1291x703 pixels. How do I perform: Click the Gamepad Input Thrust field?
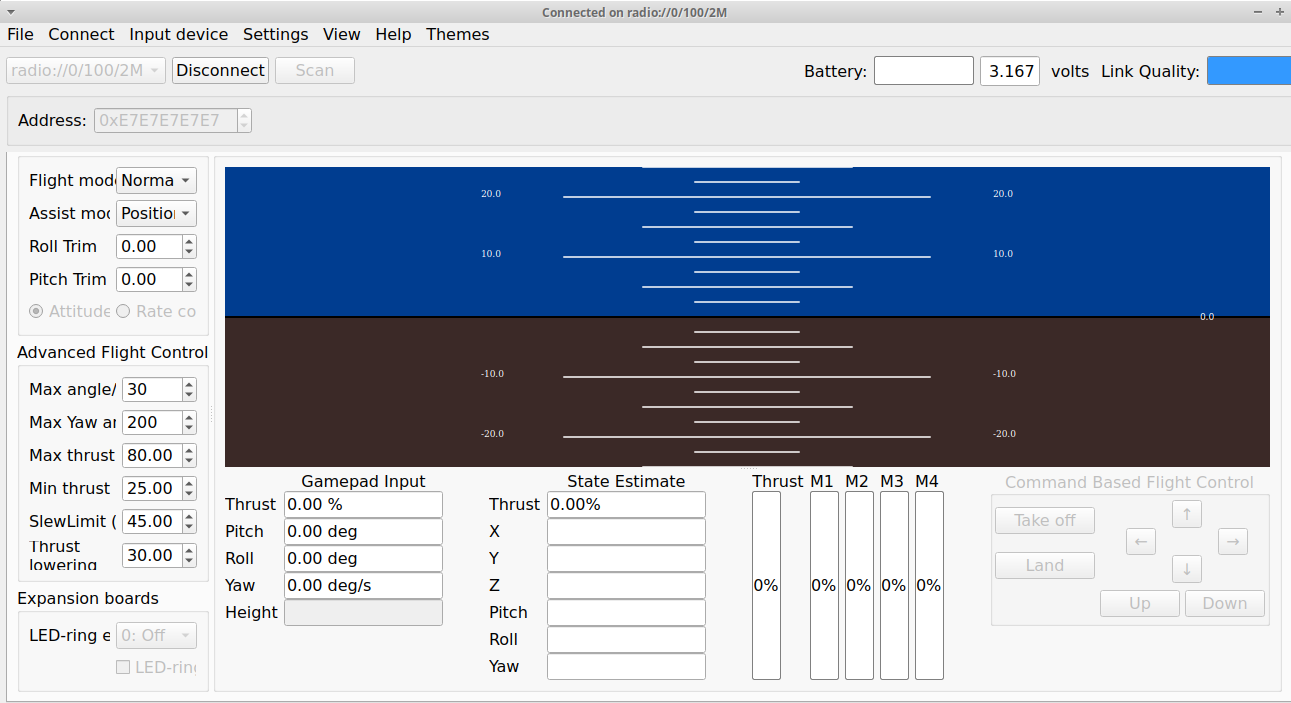(x=363, y=505)
